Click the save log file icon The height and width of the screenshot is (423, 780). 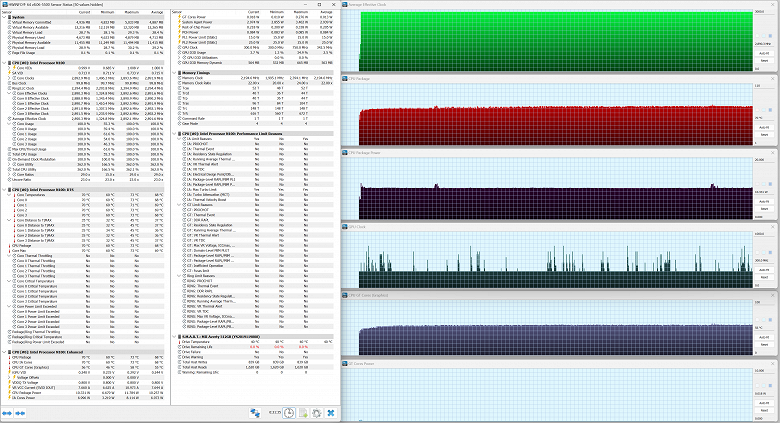tap(302, 412)
